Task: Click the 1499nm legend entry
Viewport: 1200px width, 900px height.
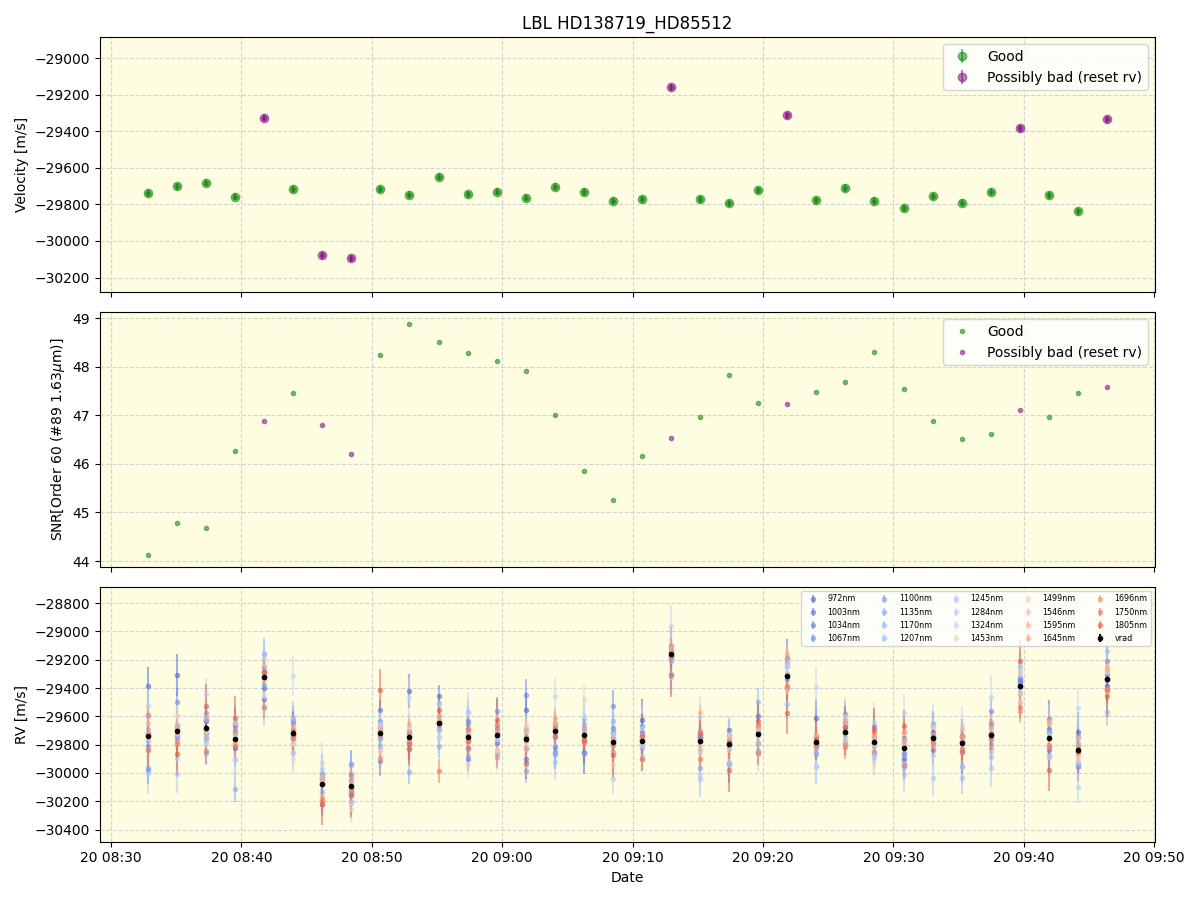Action: click(x=1049, y=598)
